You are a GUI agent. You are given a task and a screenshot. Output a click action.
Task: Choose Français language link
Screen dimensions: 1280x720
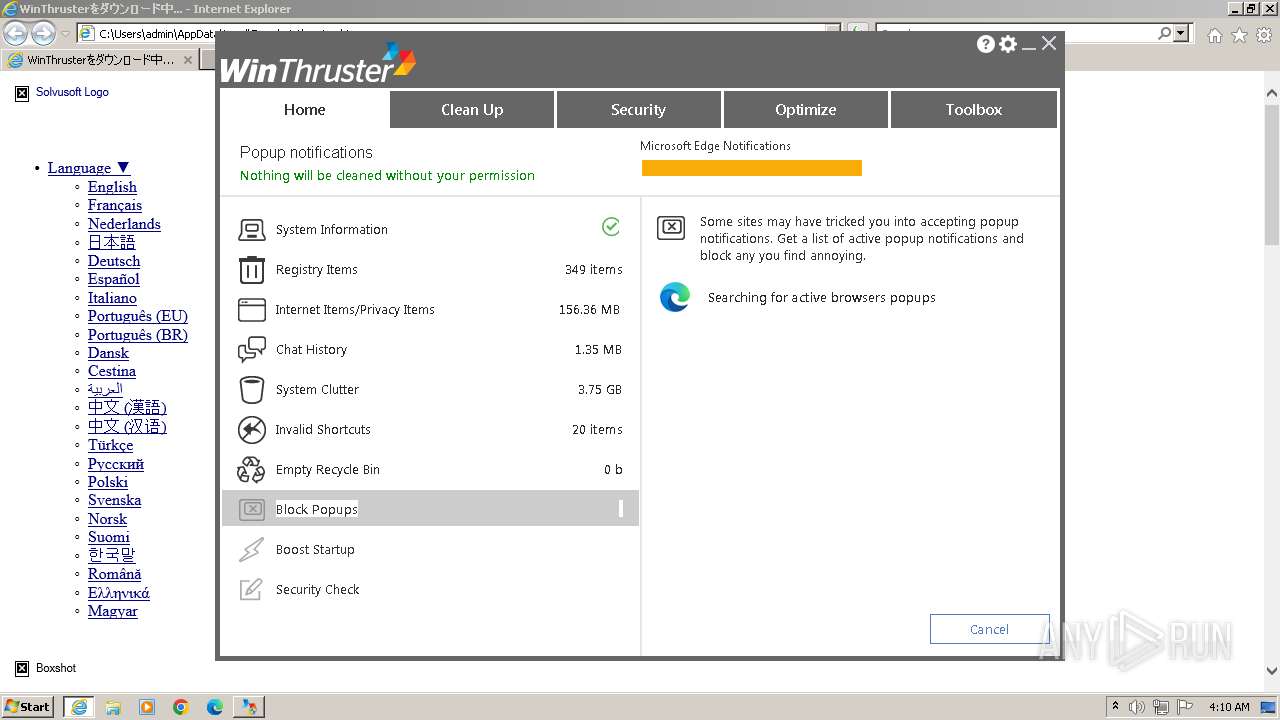pos(115,205)
